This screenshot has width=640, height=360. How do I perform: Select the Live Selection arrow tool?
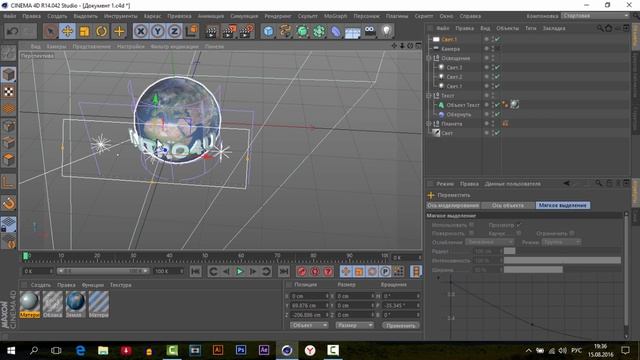click(x=51, y=31)
